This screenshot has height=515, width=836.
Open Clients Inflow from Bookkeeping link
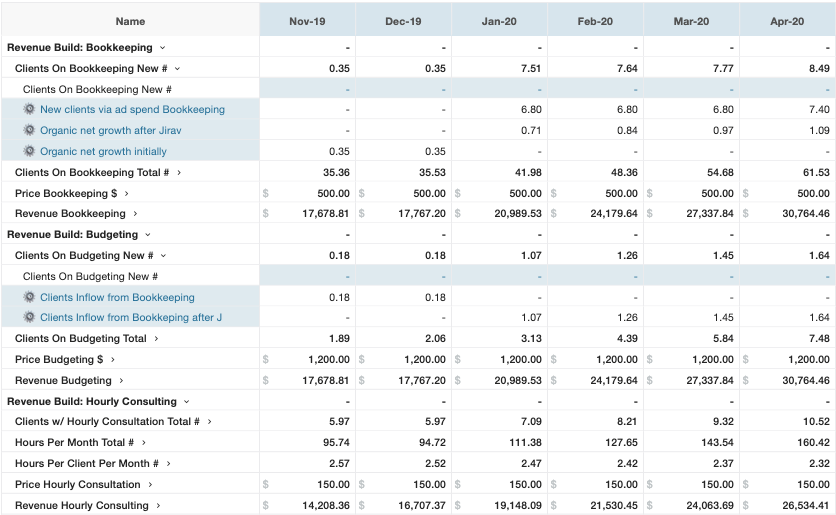click(x=117, y=297)
